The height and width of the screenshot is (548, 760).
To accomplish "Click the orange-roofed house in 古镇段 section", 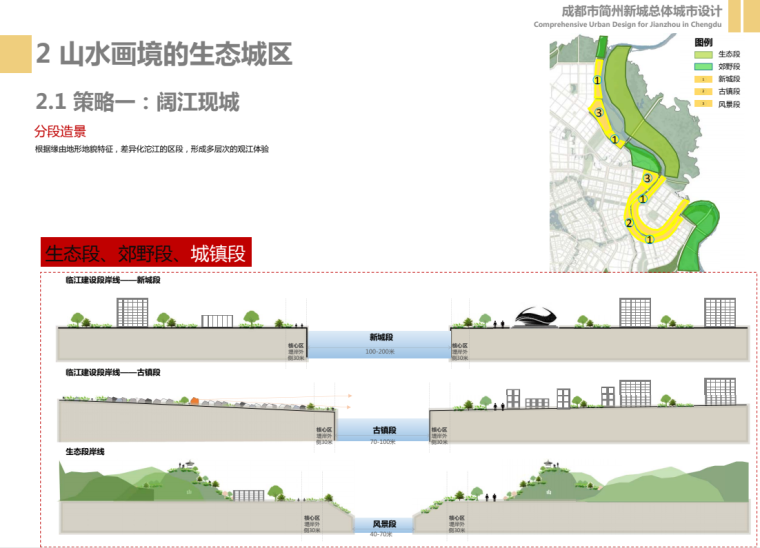I will pyautogui.click(x=197, y=398).
